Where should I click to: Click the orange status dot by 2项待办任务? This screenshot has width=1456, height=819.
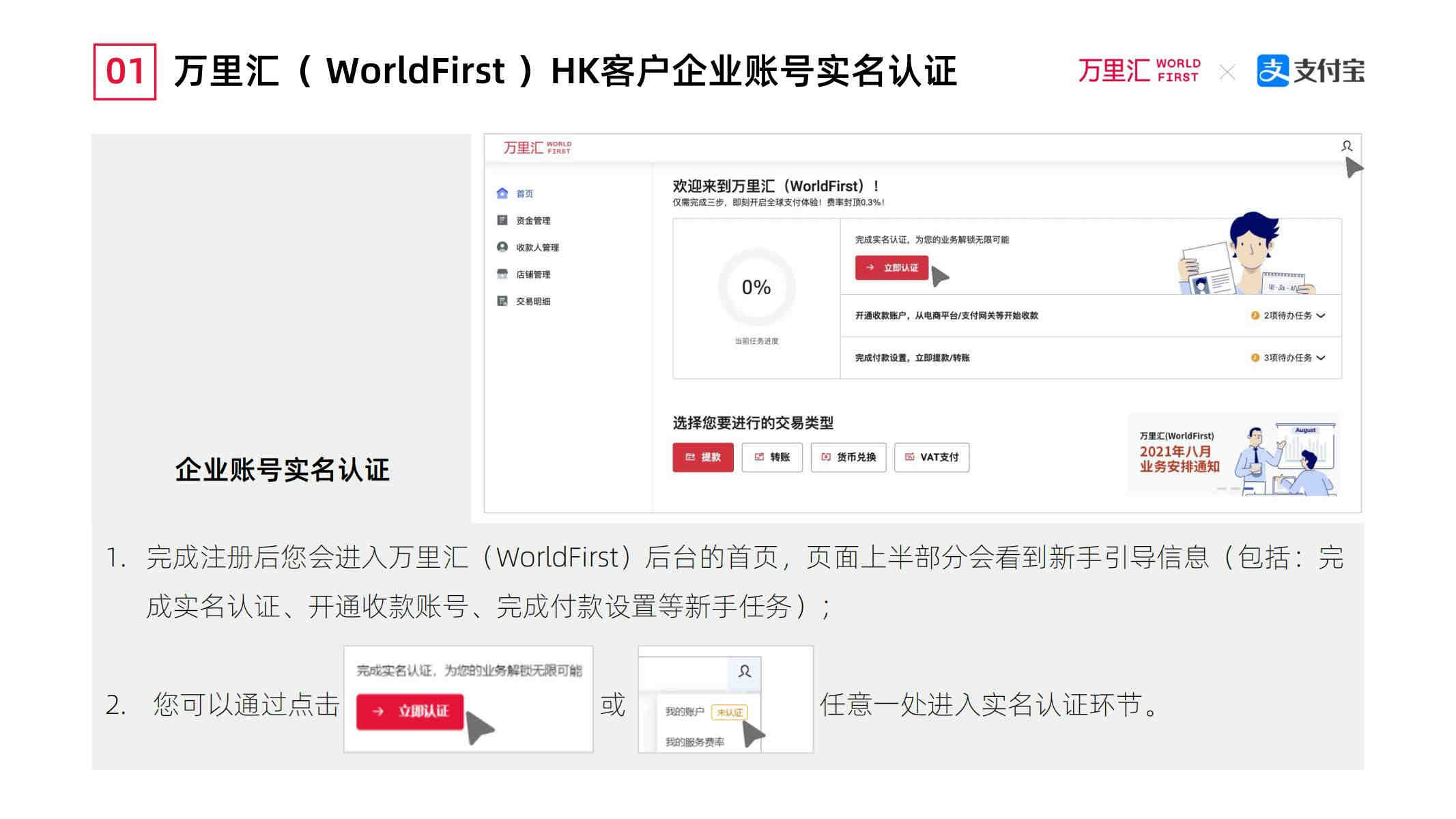pos(1255,315)
